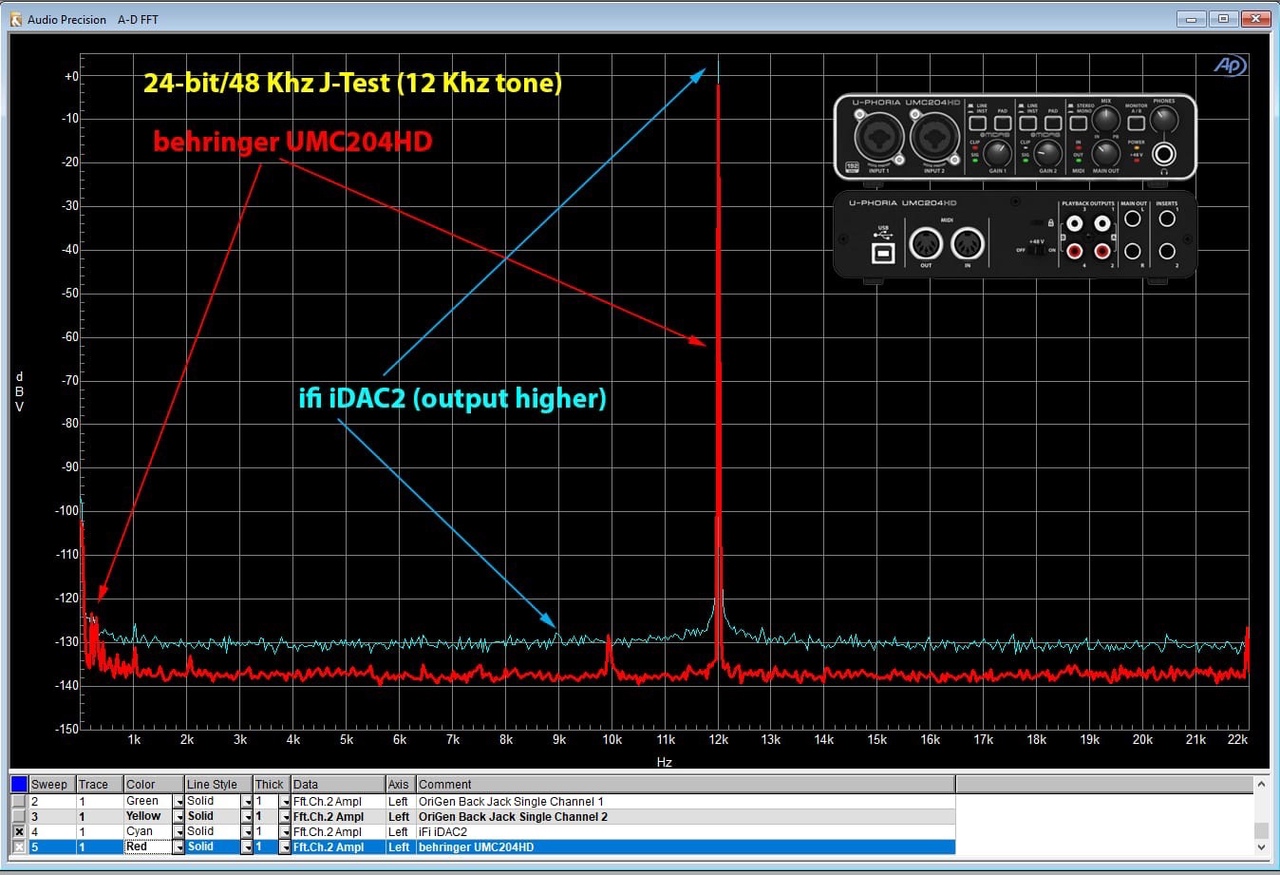Open line style dropdown in Cyan row
This screenshot has width=1280, height=875.
pyautogui.click(x=246, y=832)
